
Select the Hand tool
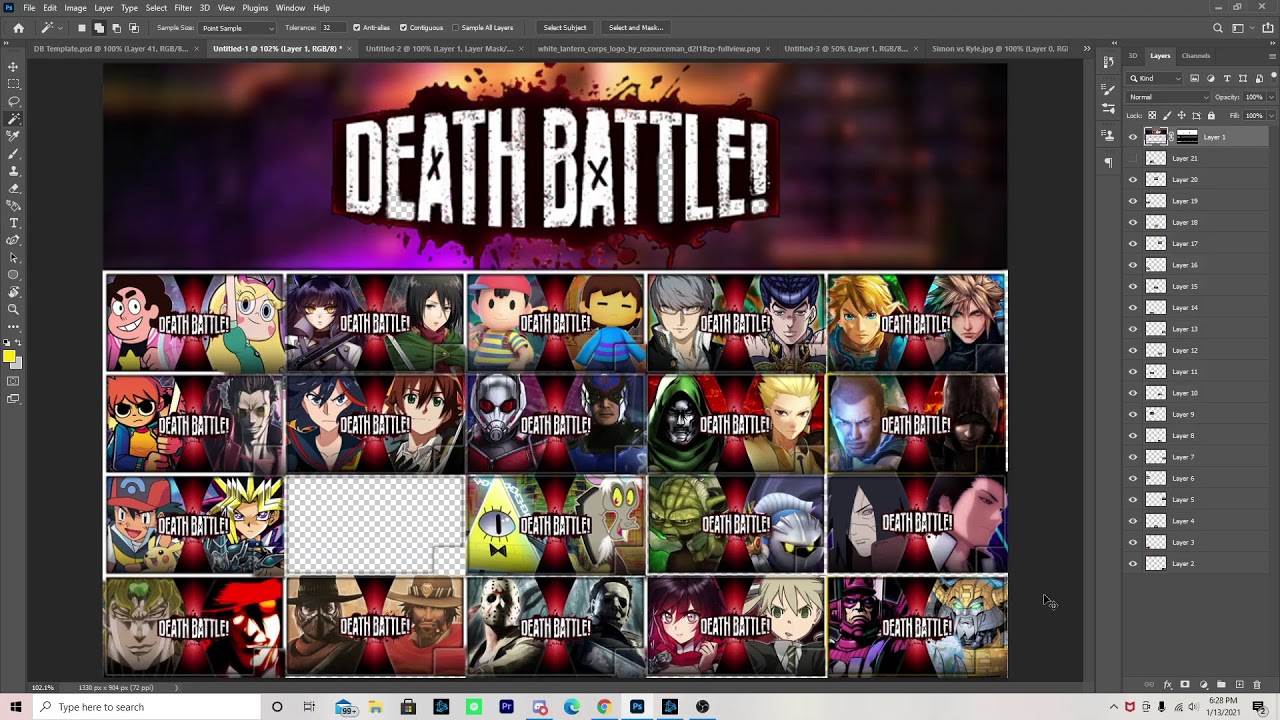(x=13, y=292)
